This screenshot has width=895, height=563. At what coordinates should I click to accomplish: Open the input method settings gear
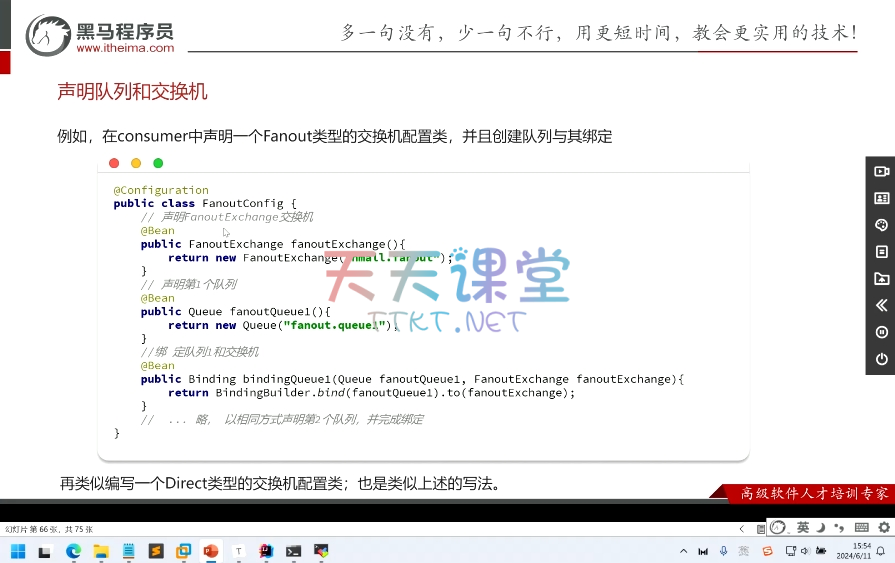(884, 527)
